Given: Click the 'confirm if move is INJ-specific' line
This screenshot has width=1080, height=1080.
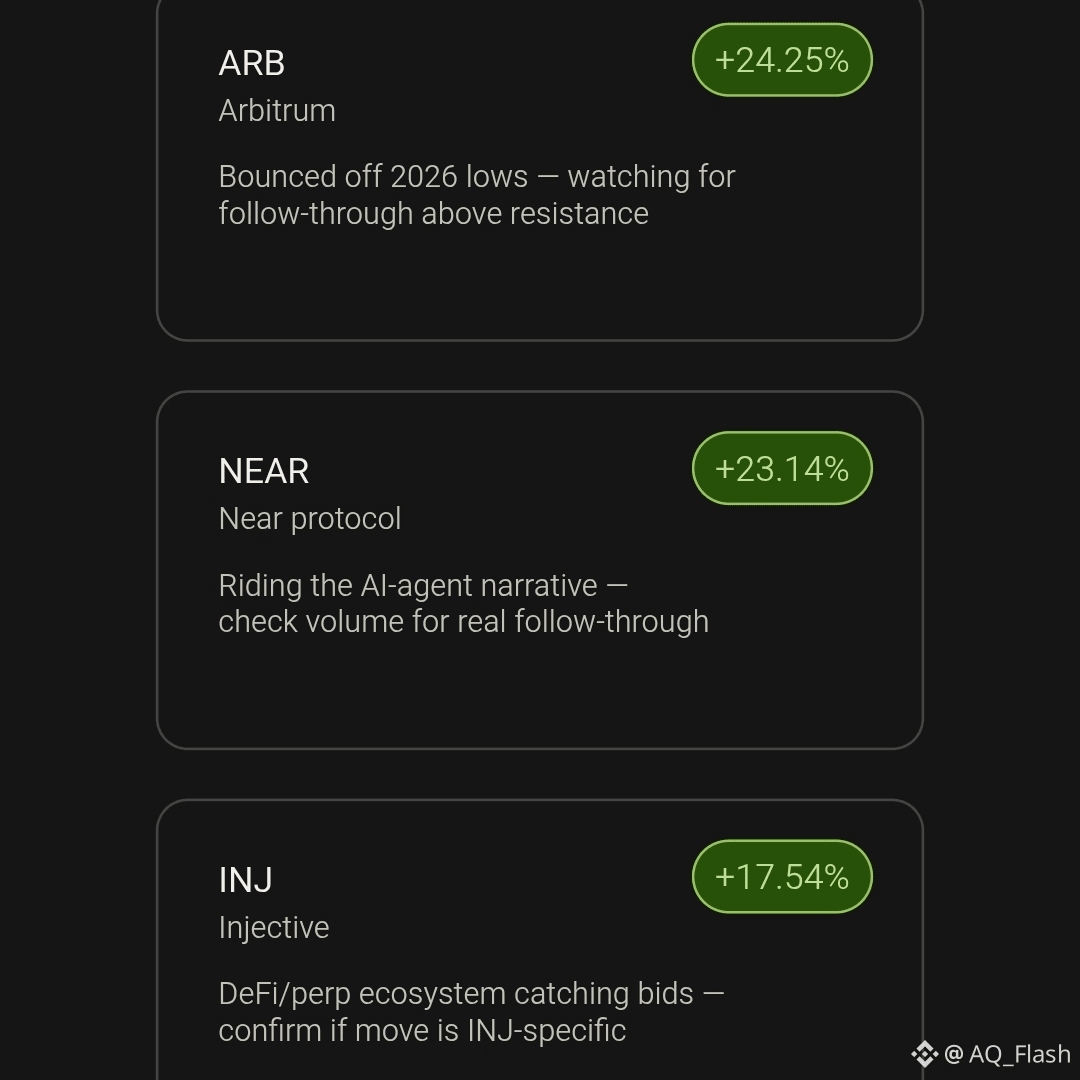Looking at the screenshot, I should coord(422,1031).
